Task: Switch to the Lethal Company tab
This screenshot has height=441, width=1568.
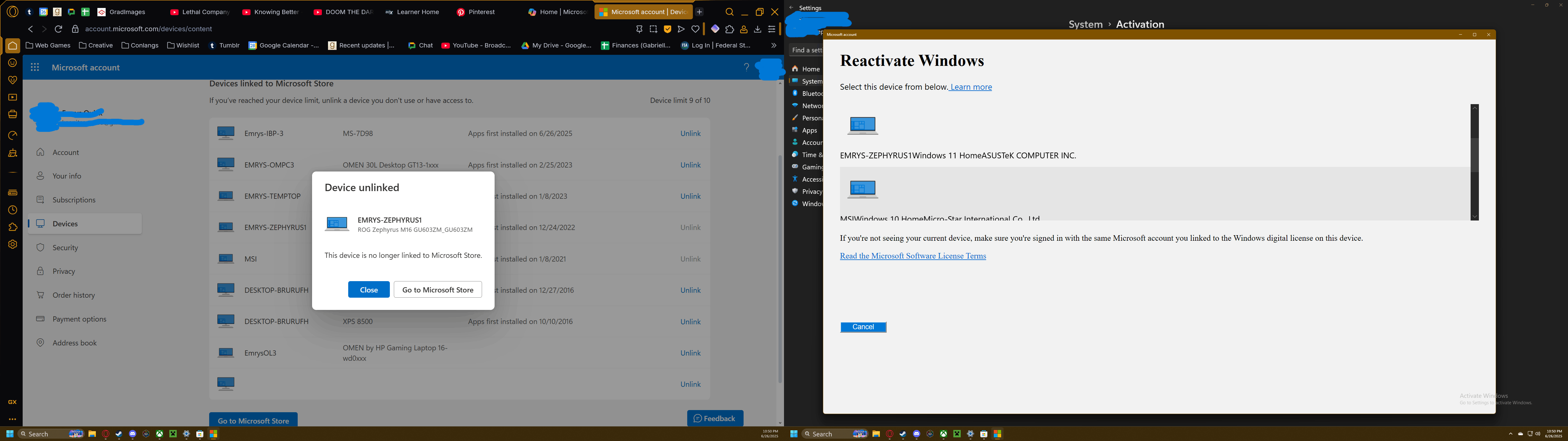Action: tap(200, 12)
